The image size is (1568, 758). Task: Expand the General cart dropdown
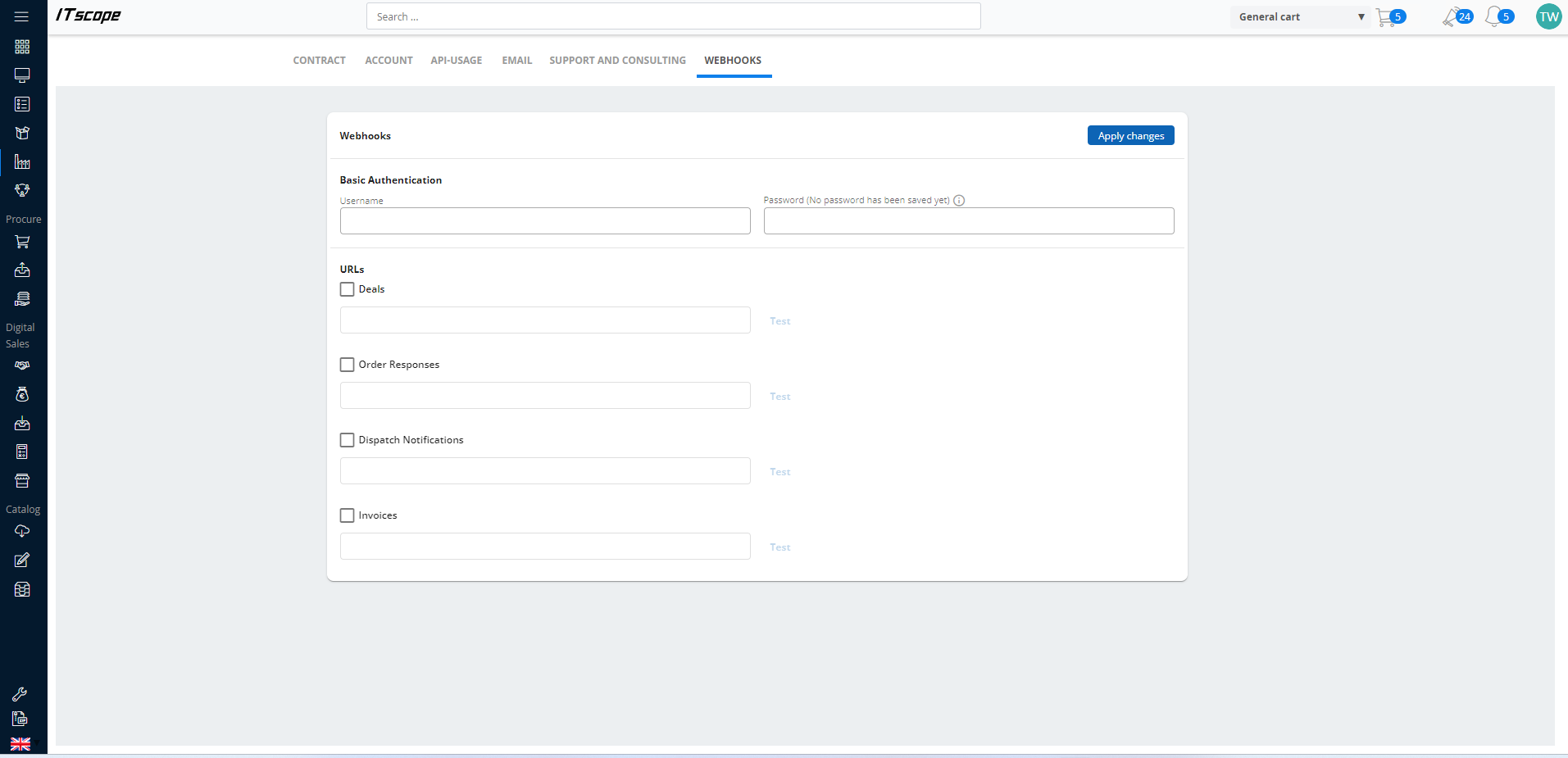pos(1300,16)
